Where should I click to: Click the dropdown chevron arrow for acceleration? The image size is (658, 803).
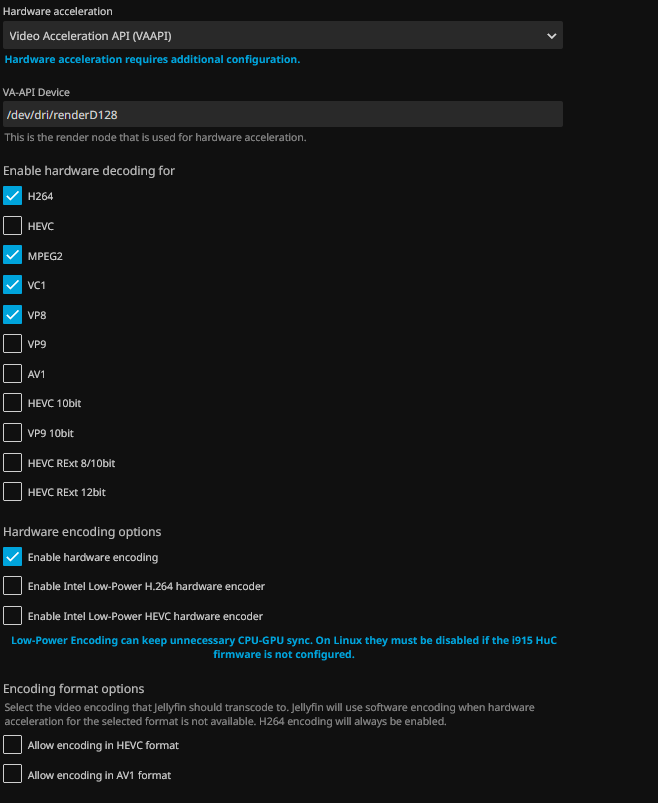(x=551, y=36)
